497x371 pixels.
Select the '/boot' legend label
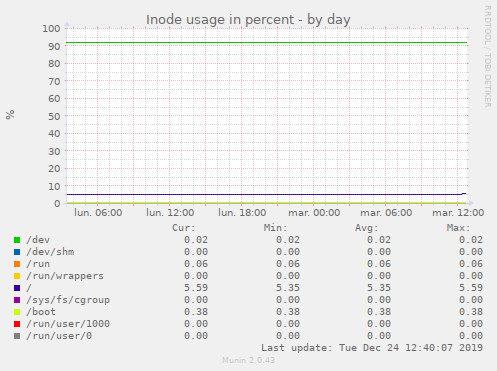[41, 312]
